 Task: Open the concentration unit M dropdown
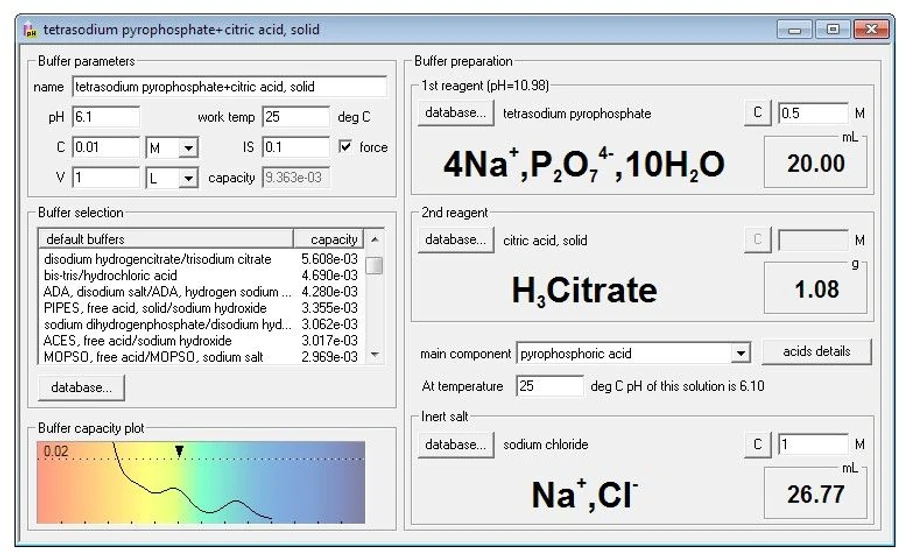(x=188, y=148)
